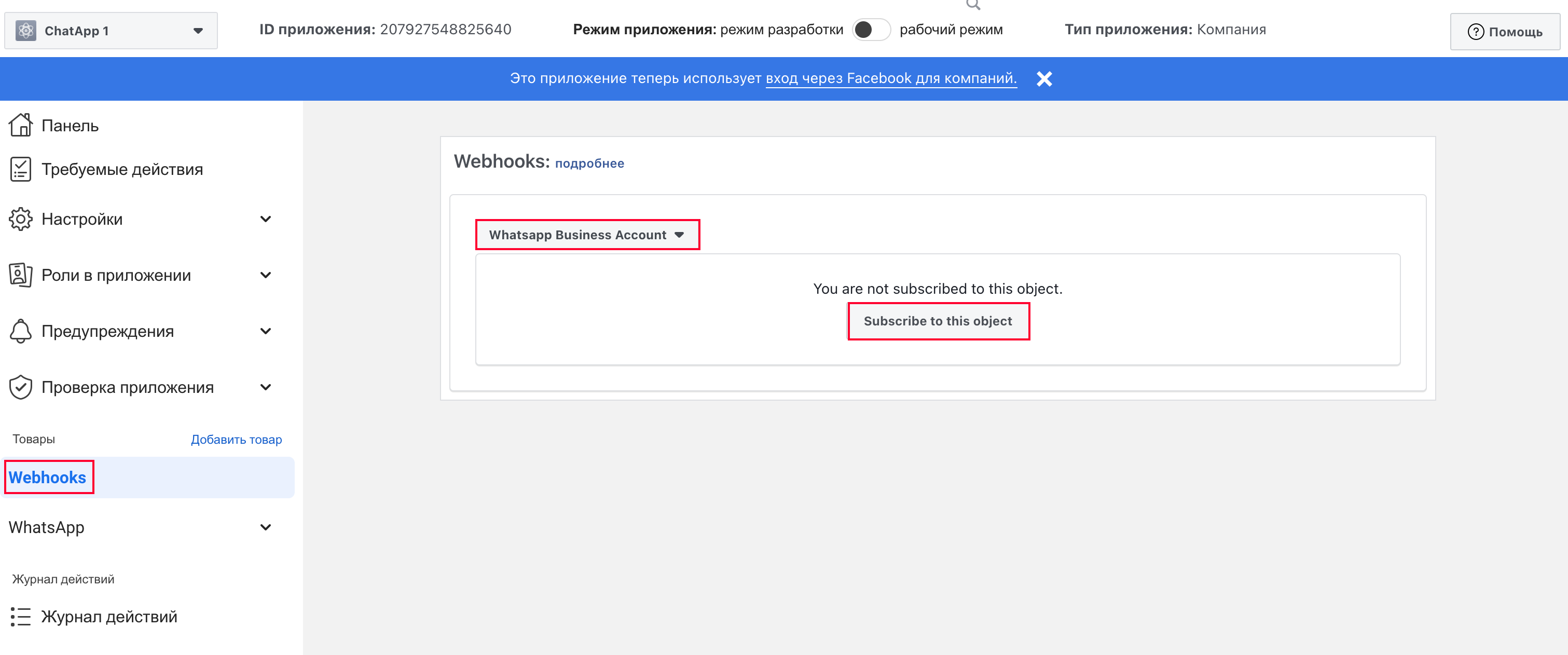Expand the Предупреждения chevron

coord(265,331)
